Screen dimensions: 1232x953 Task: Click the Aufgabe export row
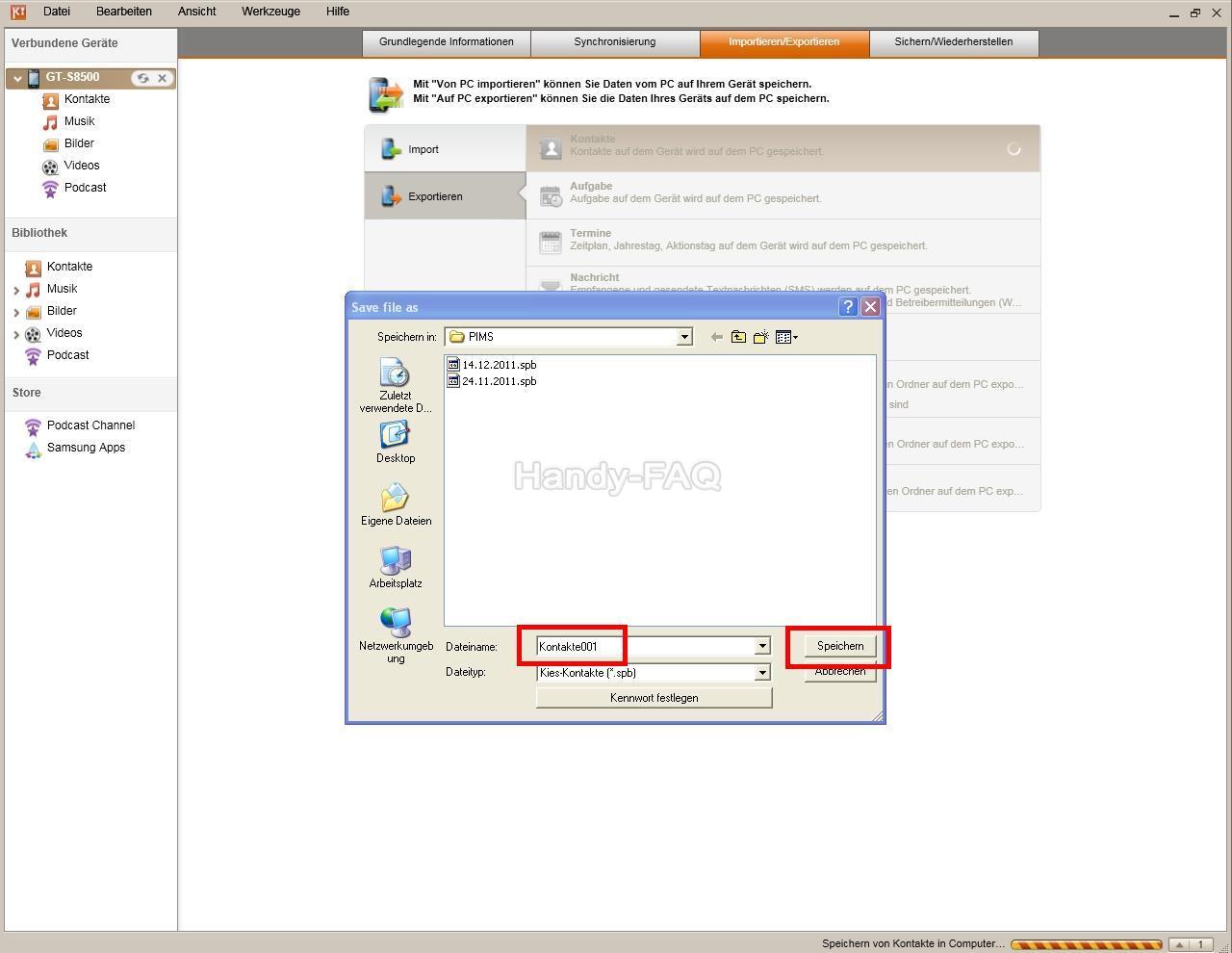(783, 195)
